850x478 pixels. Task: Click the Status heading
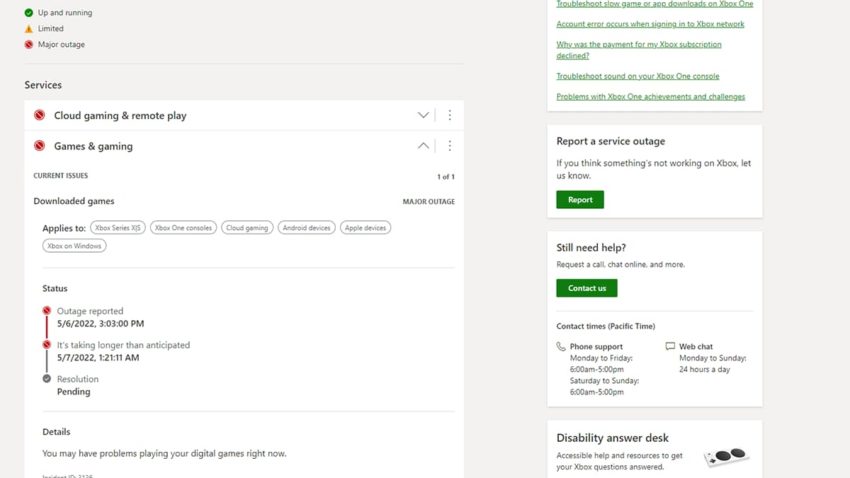[55, 288]
